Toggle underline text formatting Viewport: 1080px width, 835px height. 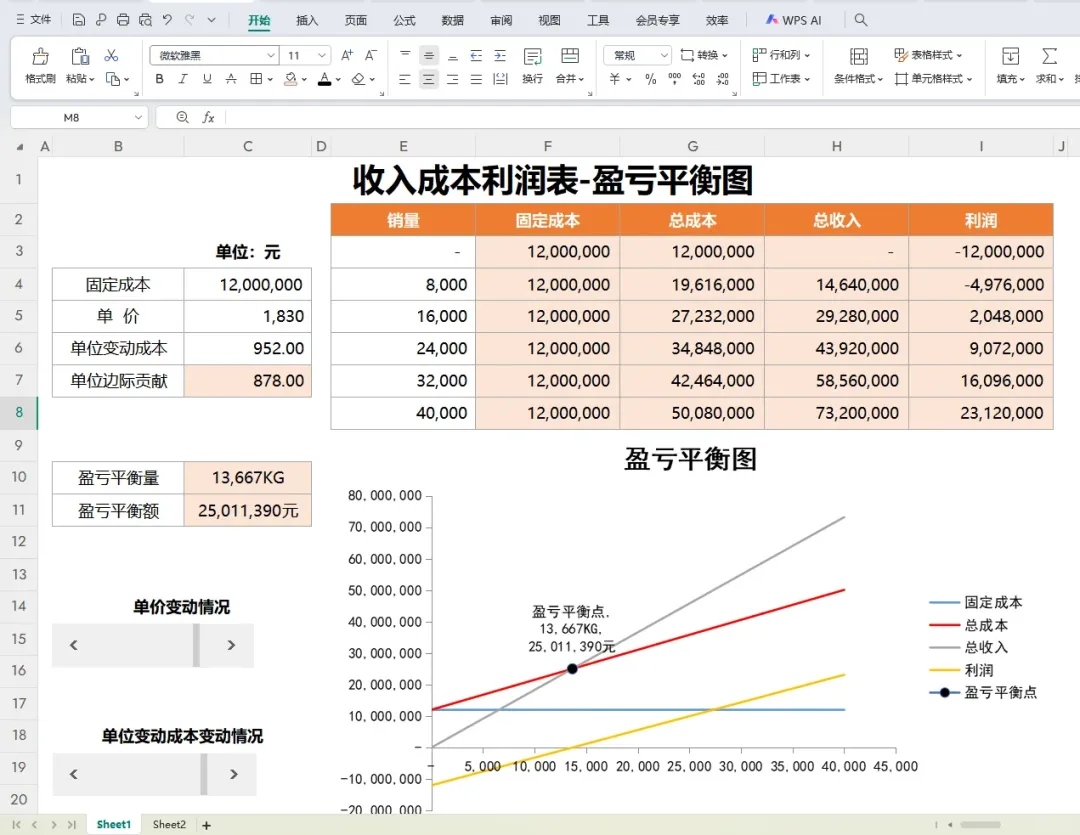point(207,79)
